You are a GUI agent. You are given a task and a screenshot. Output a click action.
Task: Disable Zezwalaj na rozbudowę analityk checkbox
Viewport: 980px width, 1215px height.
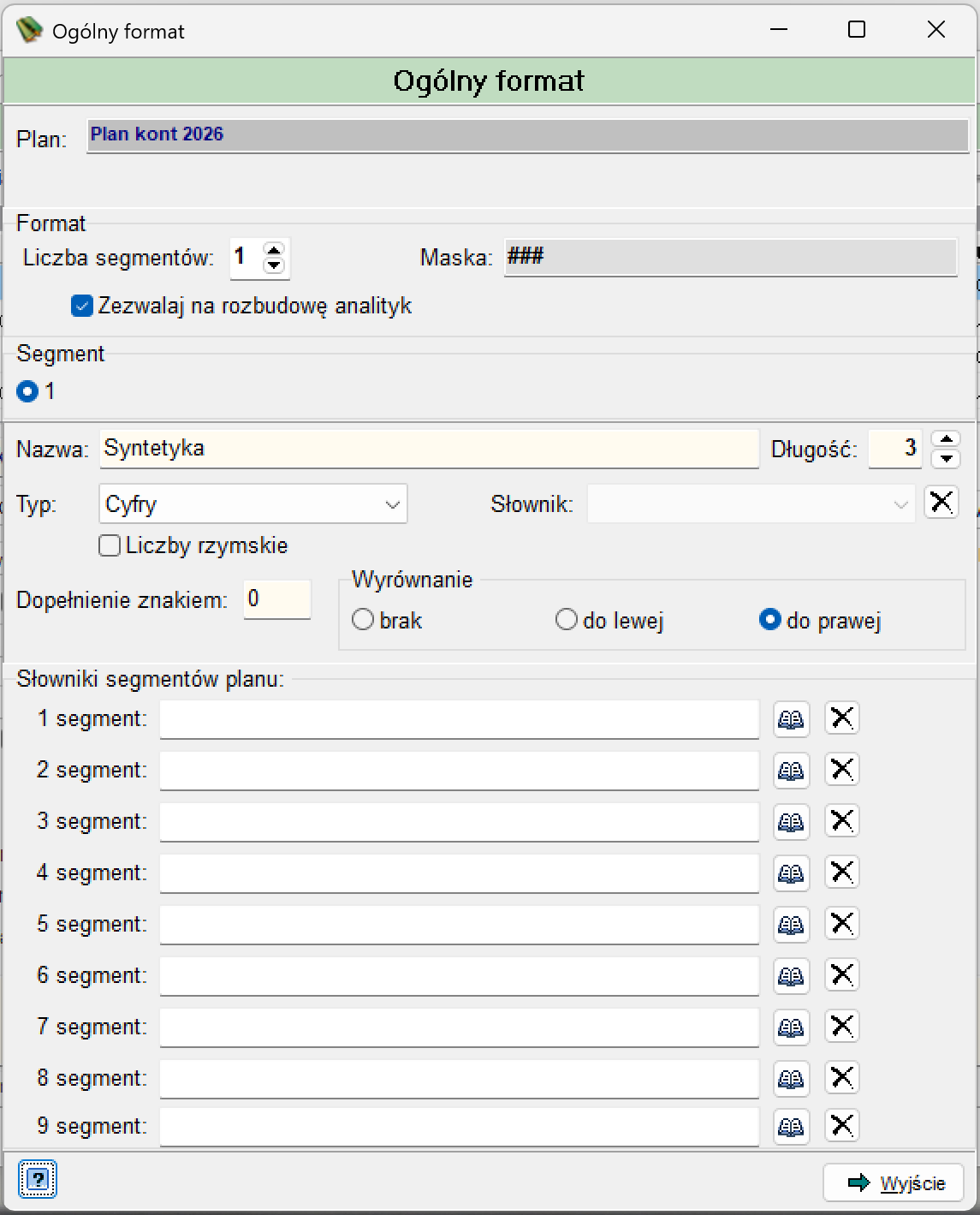click(82, 306)
